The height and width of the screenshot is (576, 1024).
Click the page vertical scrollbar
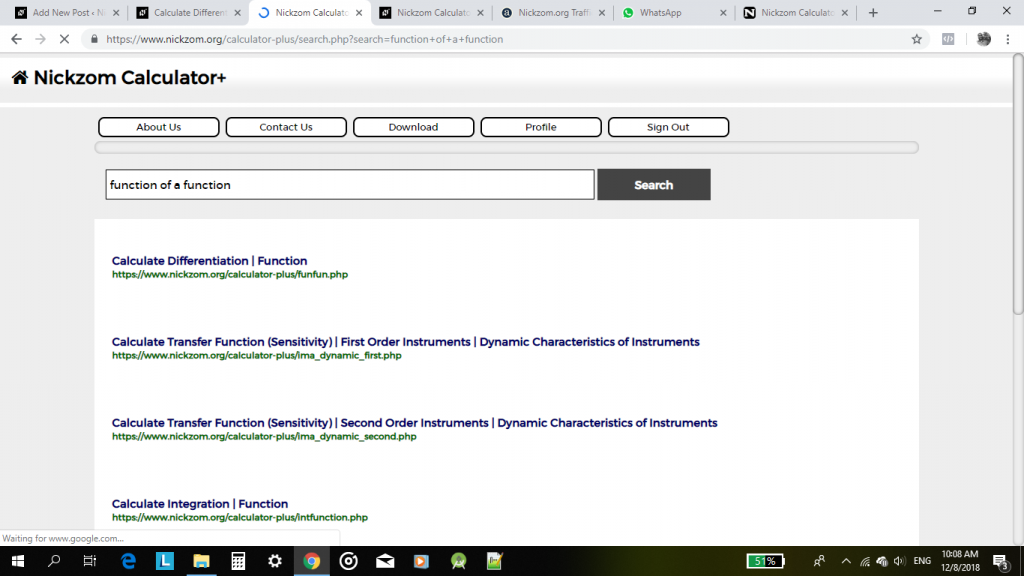(1018, 185)
